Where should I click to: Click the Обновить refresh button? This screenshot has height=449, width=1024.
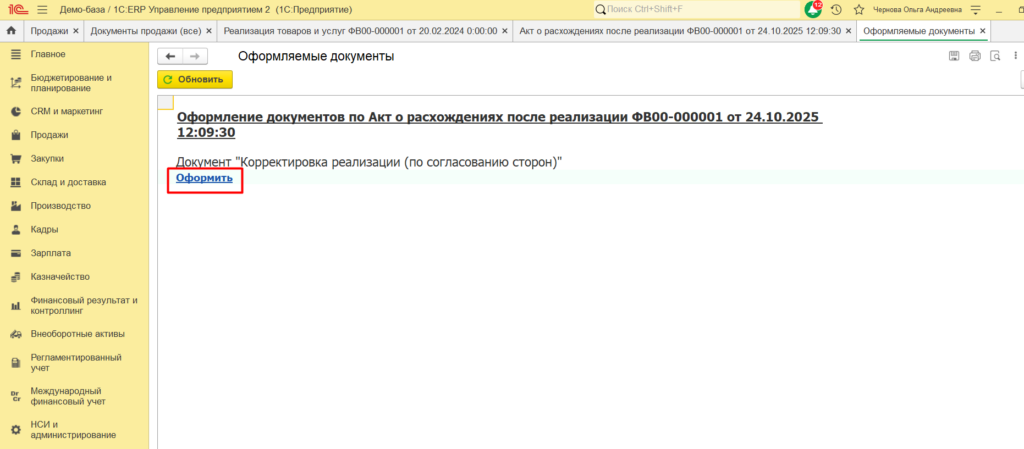(x=195, y=80)
